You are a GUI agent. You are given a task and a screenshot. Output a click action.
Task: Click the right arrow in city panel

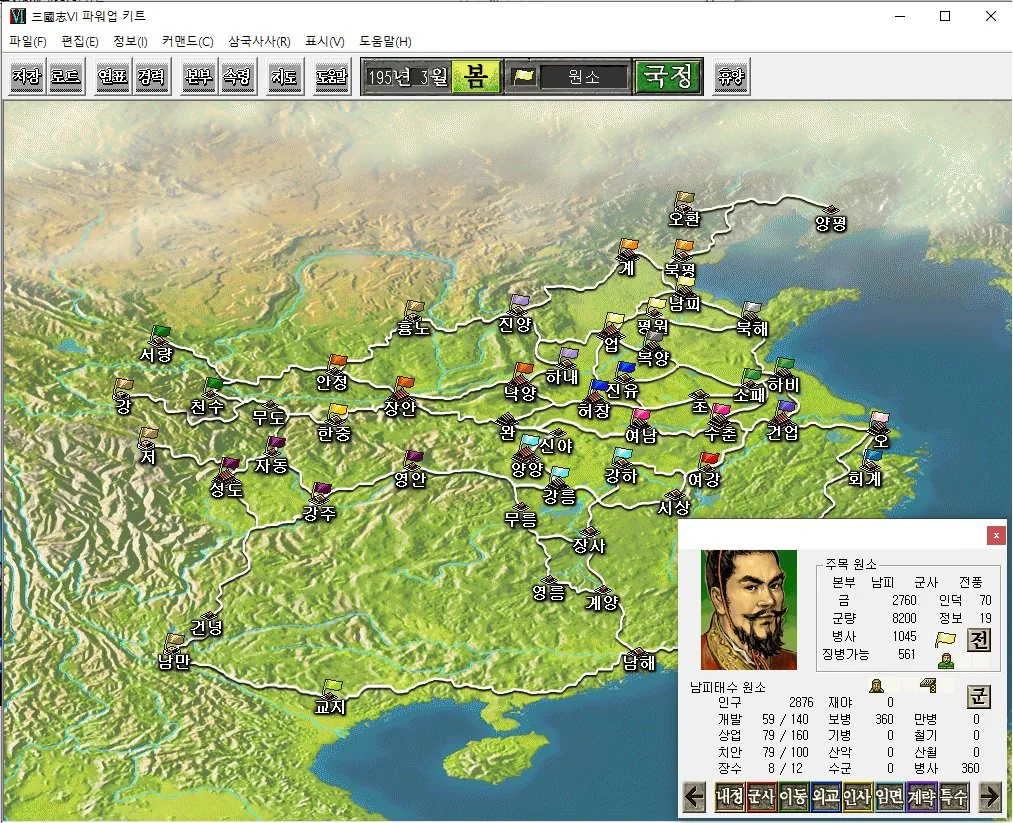point(989,796)
